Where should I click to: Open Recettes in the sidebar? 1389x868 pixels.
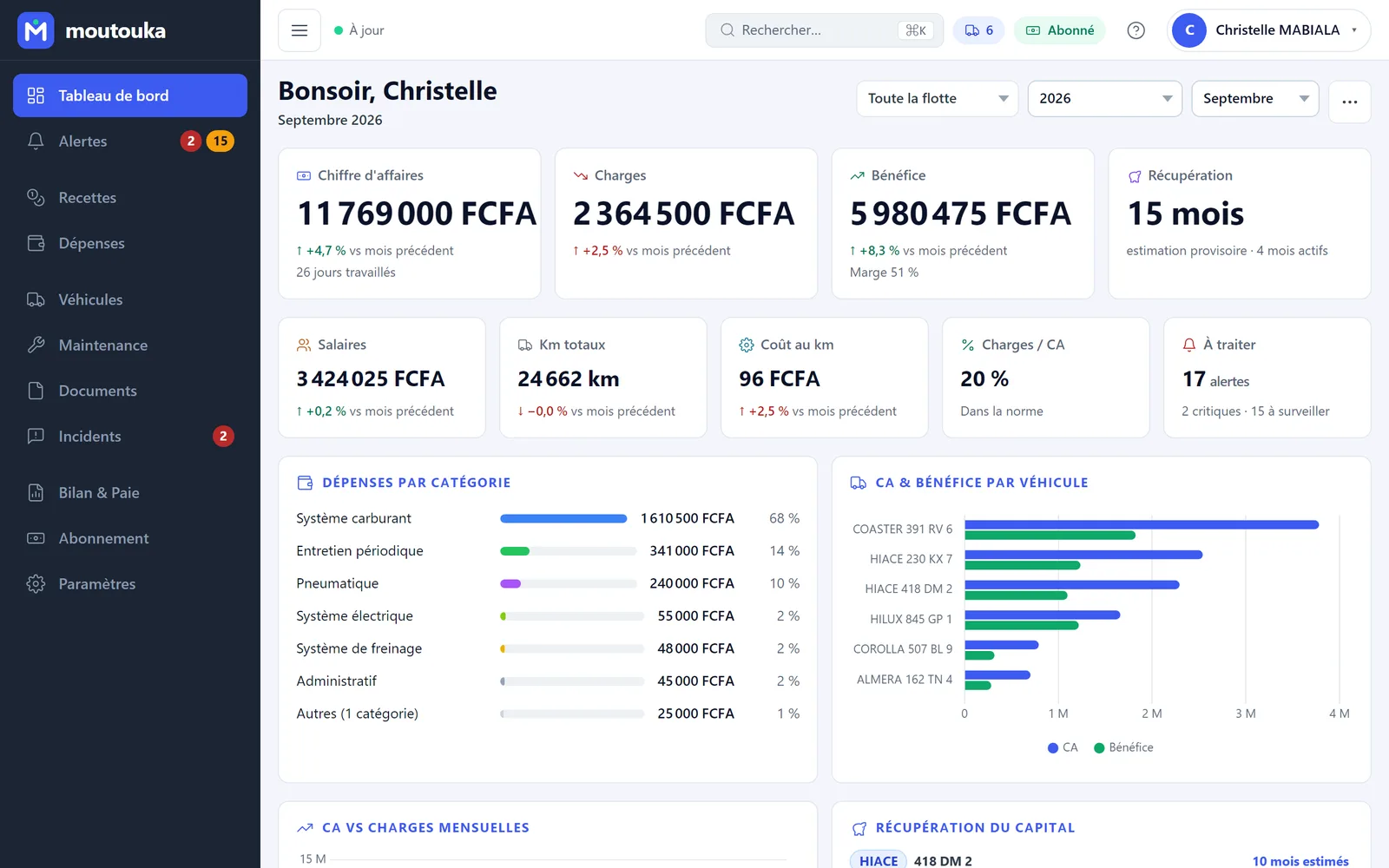click(130, 198)
